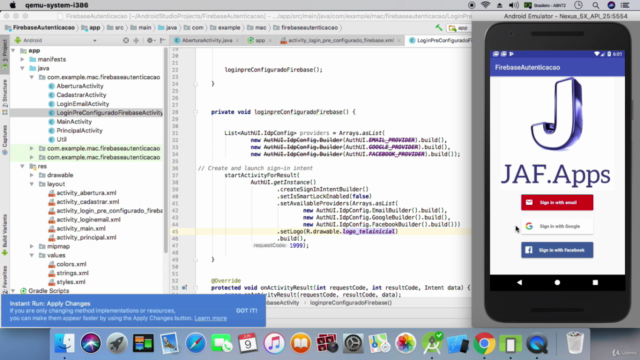Tap Sign in with Facebook in emulator

click(x=557, y=250)
